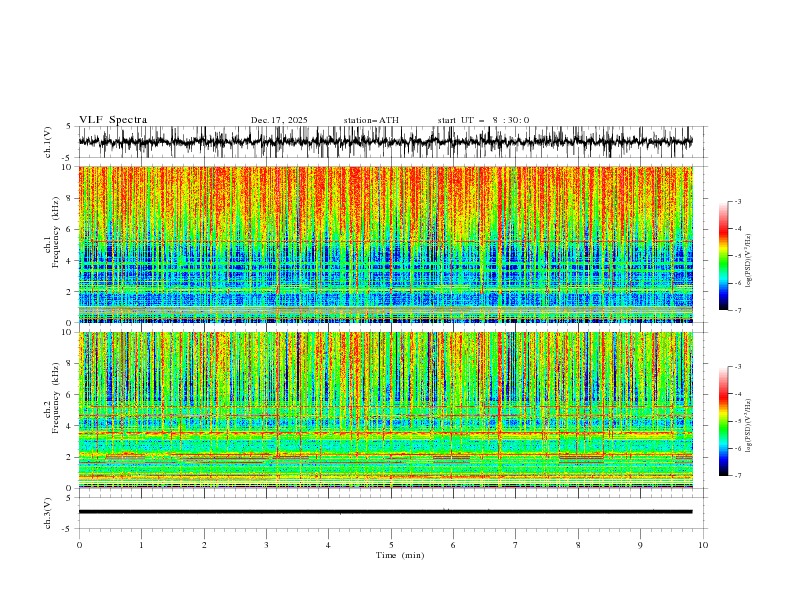Click the "Time (min)" axis label
Image resolution: width=792 pixels, height=612 pixels.
(x=400, y=555)
